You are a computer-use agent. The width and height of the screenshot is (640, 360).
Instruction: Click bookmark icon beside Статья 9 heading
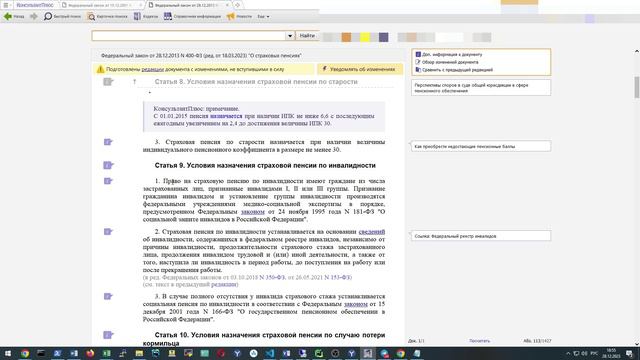tap(108, 165)
